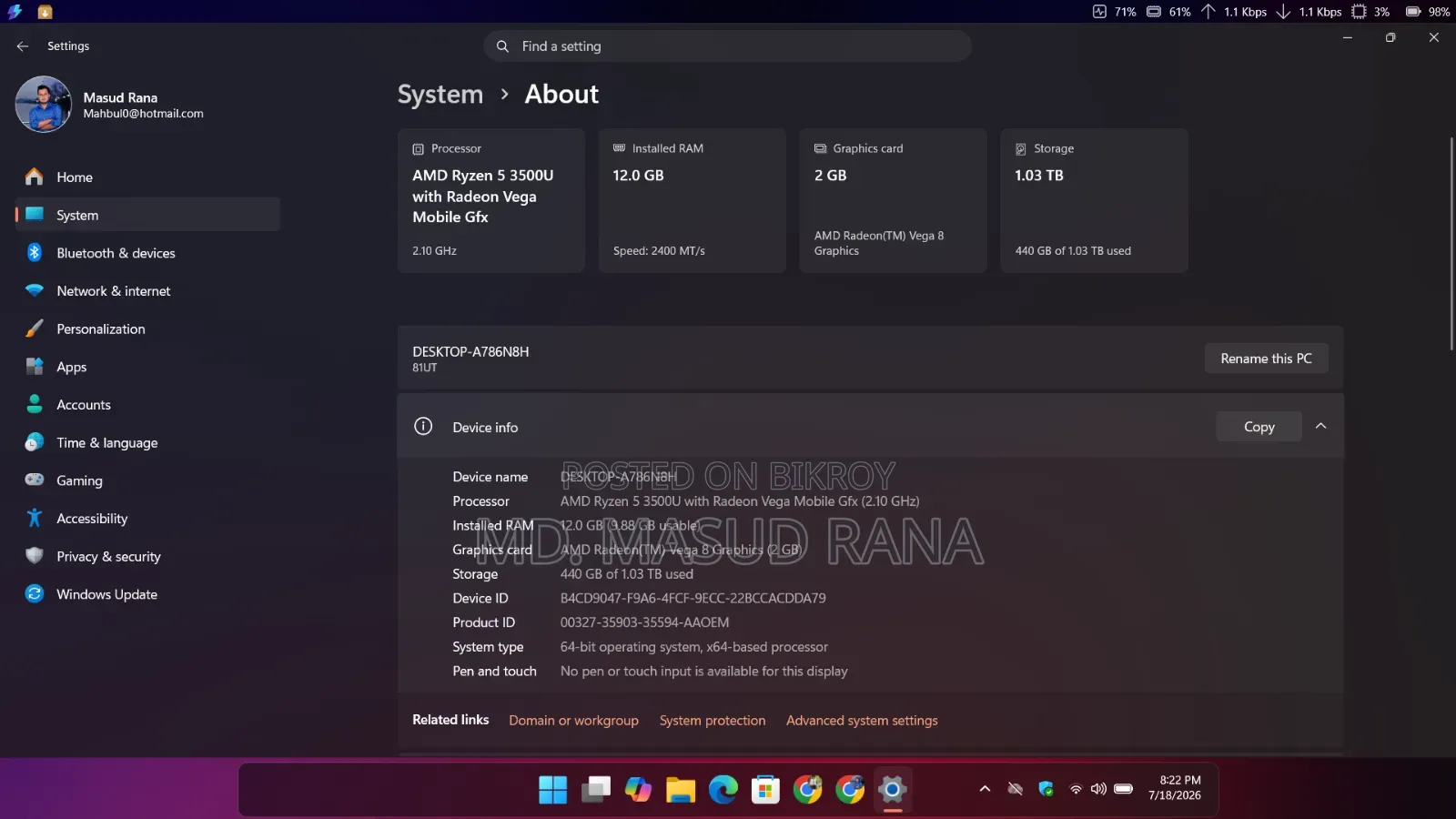Screen dimensions: 1456x819
Task: Click the lightning bolt app icon
Action: (x=15, y=12)
